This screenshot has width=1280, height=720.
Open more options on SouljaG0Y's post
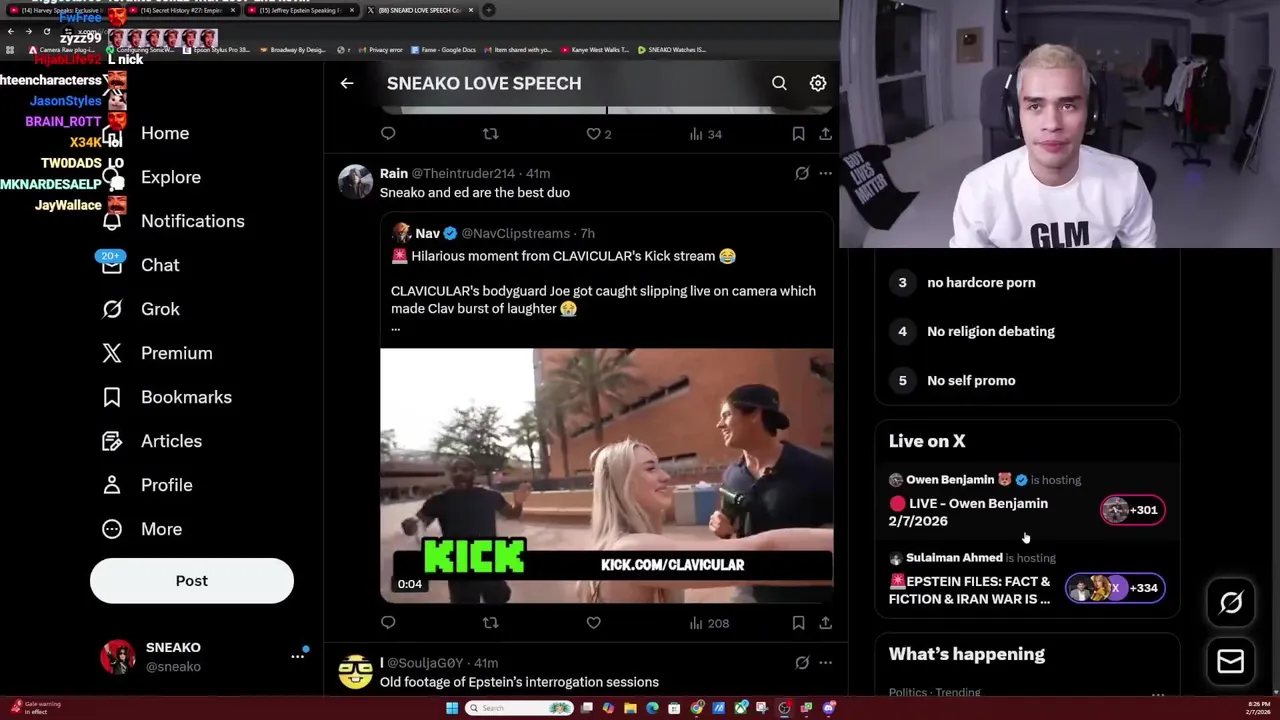click(x=825, y=662)
